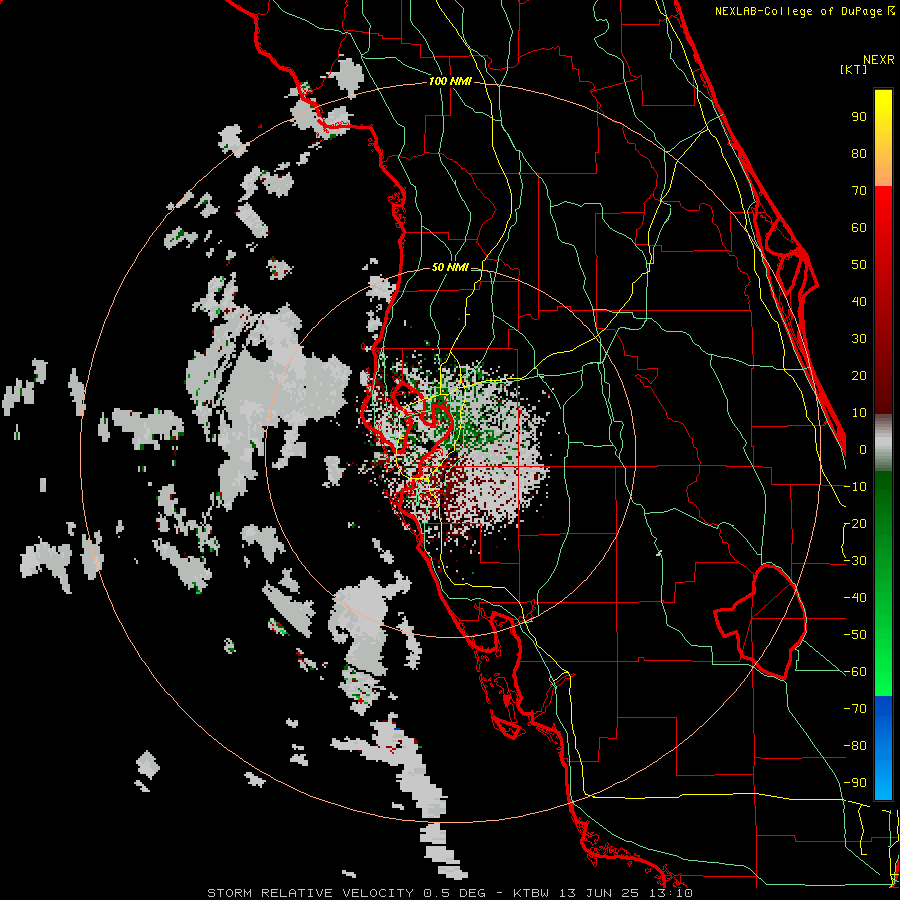The image size is (900, 900).
Task: Click the -20 knot scale label
Action: pyautogui.click(x=855, y=524)
